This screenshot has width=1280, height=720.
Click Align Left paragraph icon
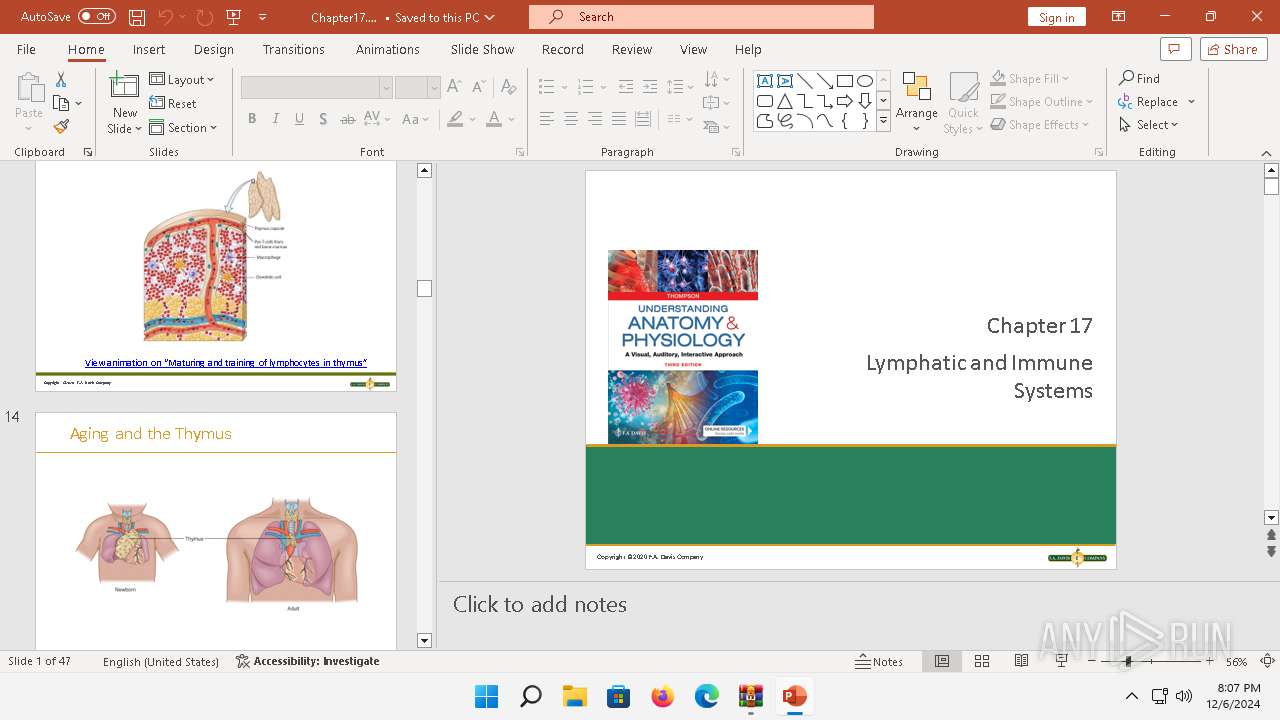(x=546, y=119)
